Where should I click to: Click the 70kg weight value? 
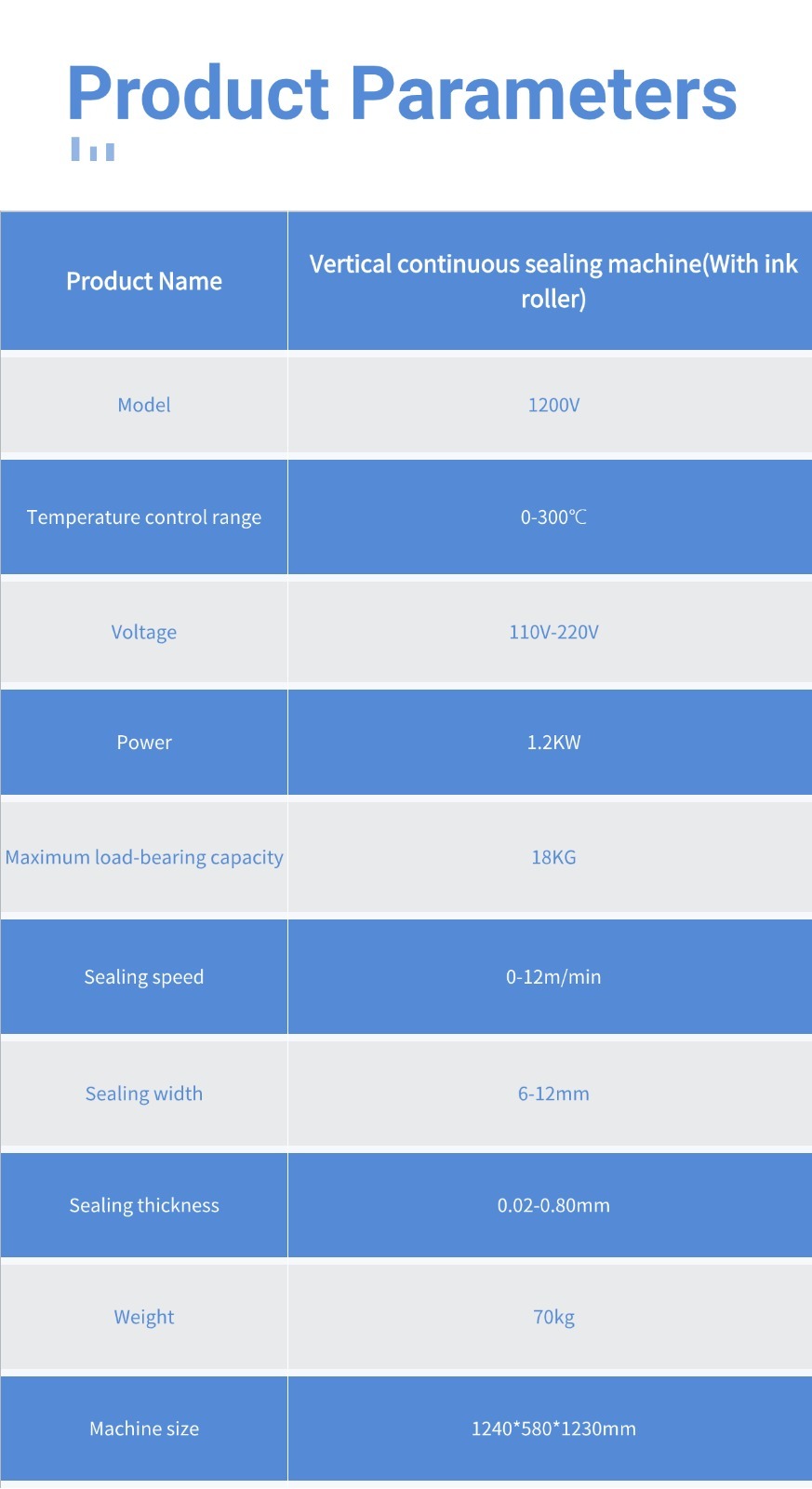click(x=553, y=1317)
